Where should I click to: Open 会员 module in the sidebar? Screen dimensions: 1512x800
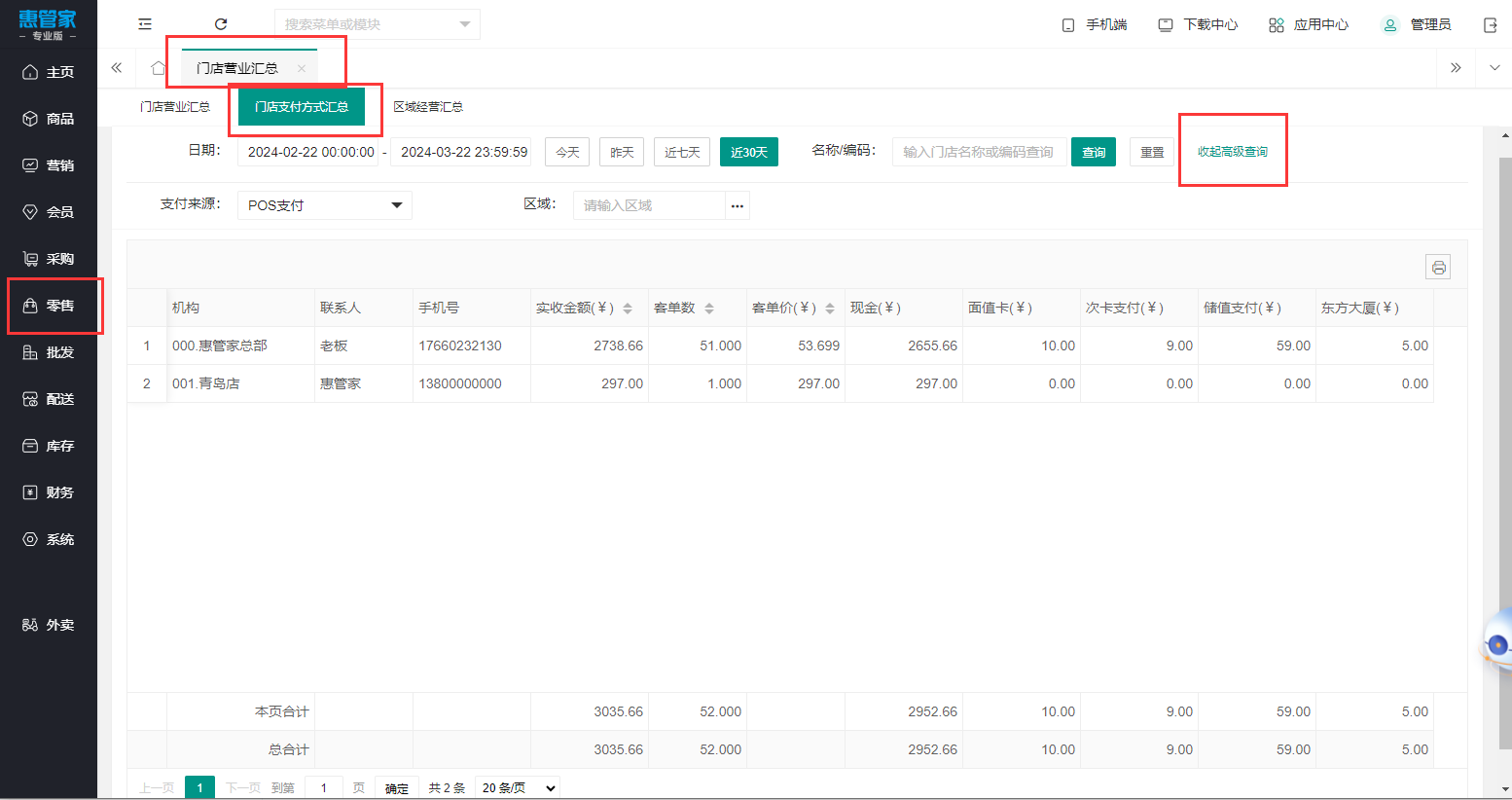49,212
